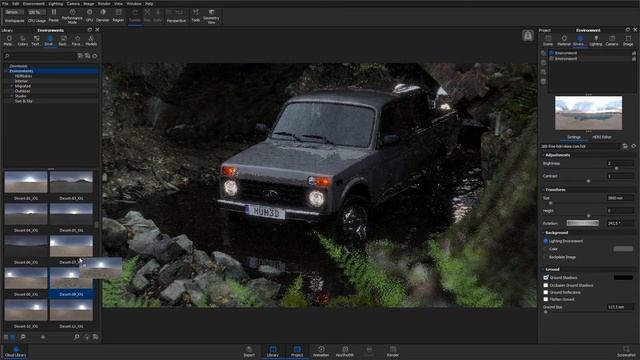Open the CPU Usage dropdown

pos(37,13)
